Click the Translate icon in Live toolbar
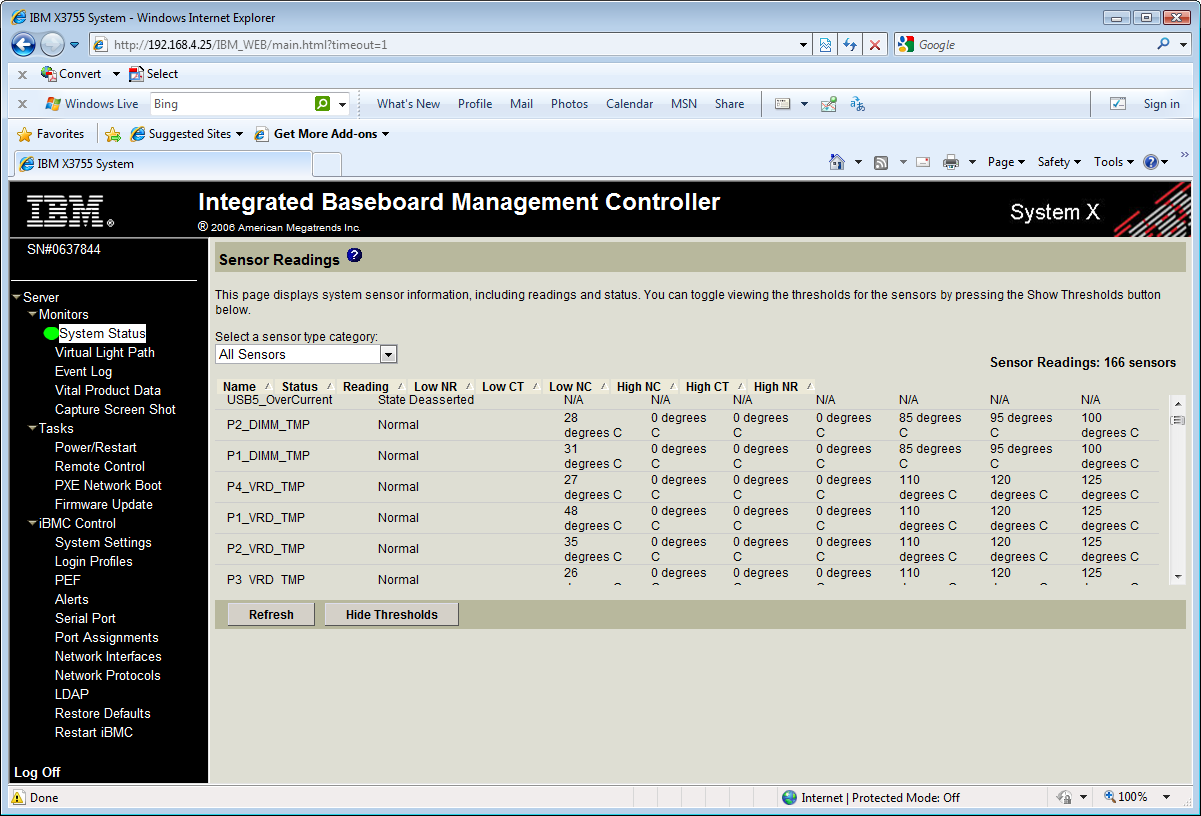The image size is (1201, 816). [x=857, y=104]
